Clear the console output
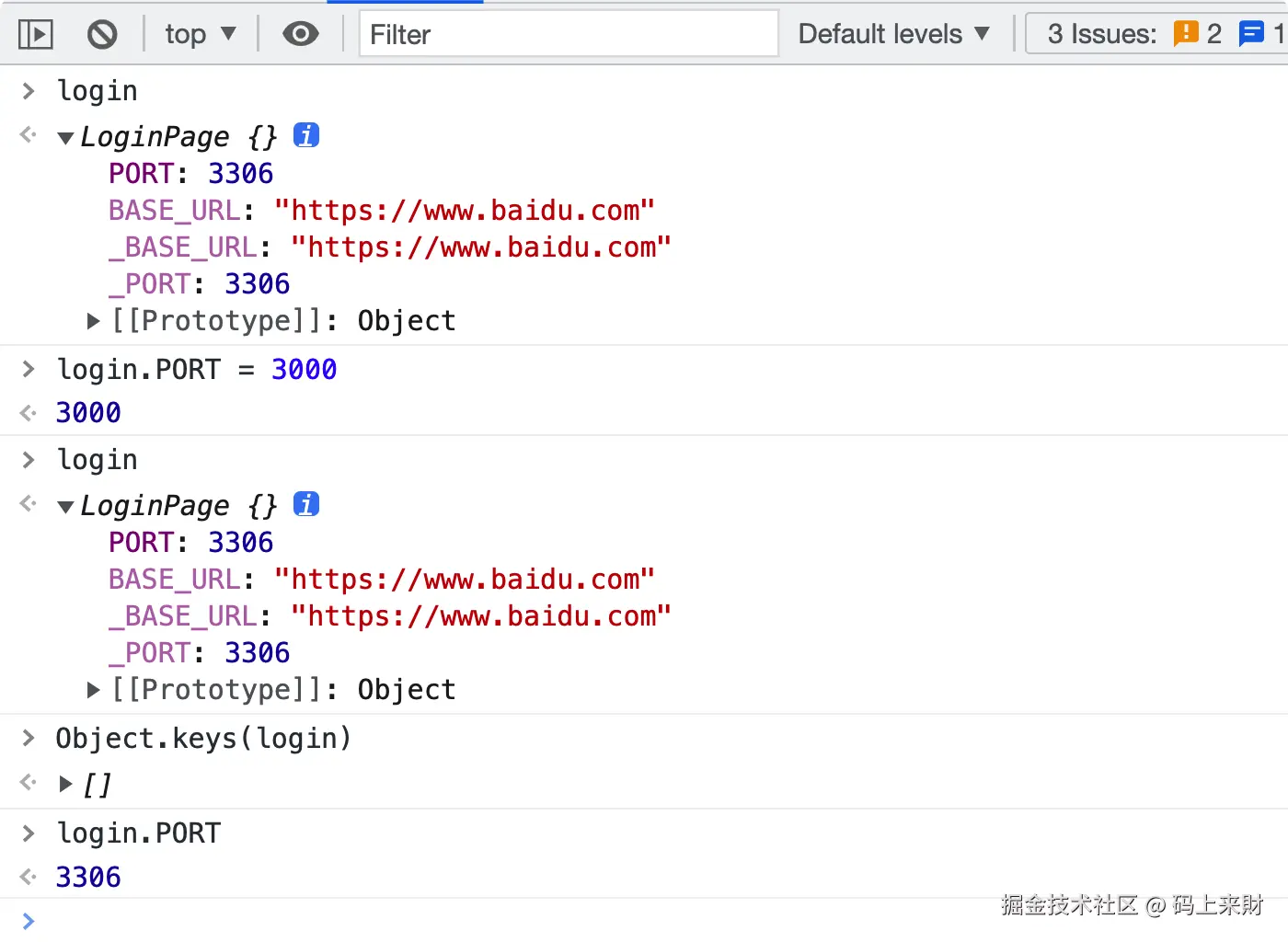The image size is (1288, 942). 102,35
